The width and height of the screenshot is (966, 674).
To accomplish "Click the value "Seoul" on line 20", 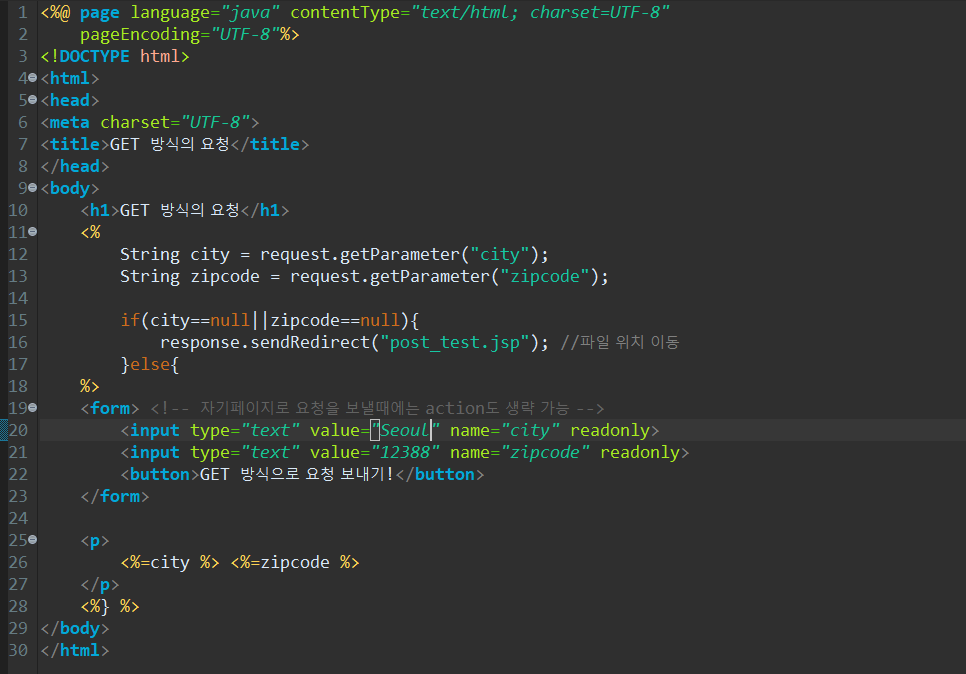I will [405, 430].
